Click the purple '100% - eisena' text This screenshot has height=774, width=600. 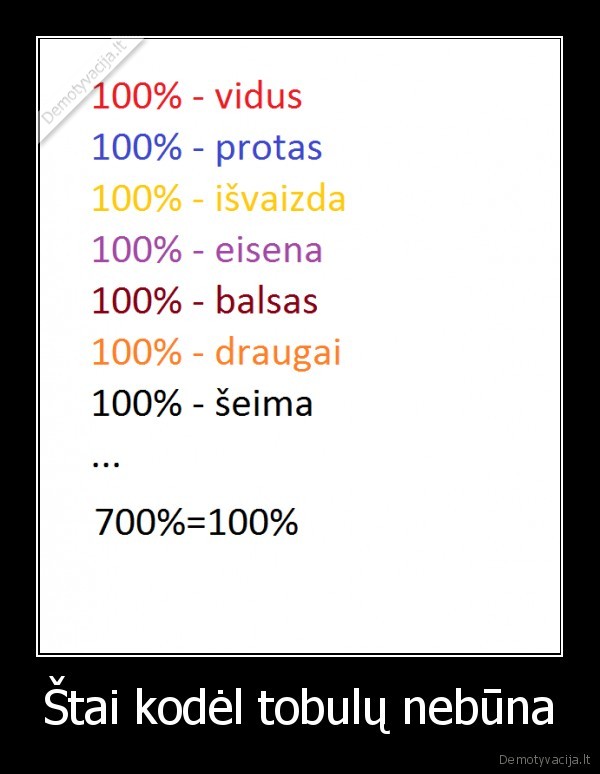tap(207, 249)
